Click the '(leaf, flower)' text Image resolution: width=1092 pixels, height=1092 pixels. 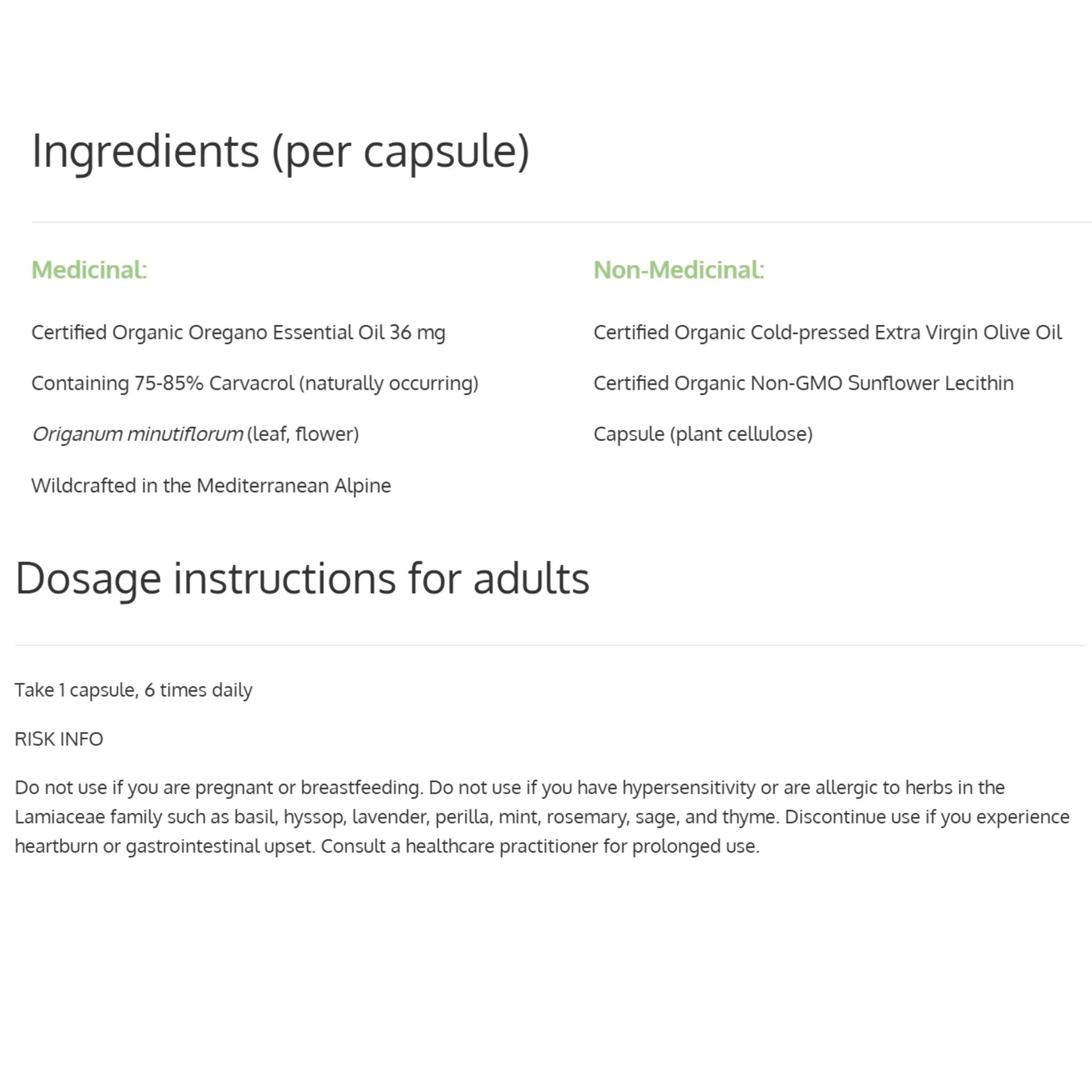303,434
